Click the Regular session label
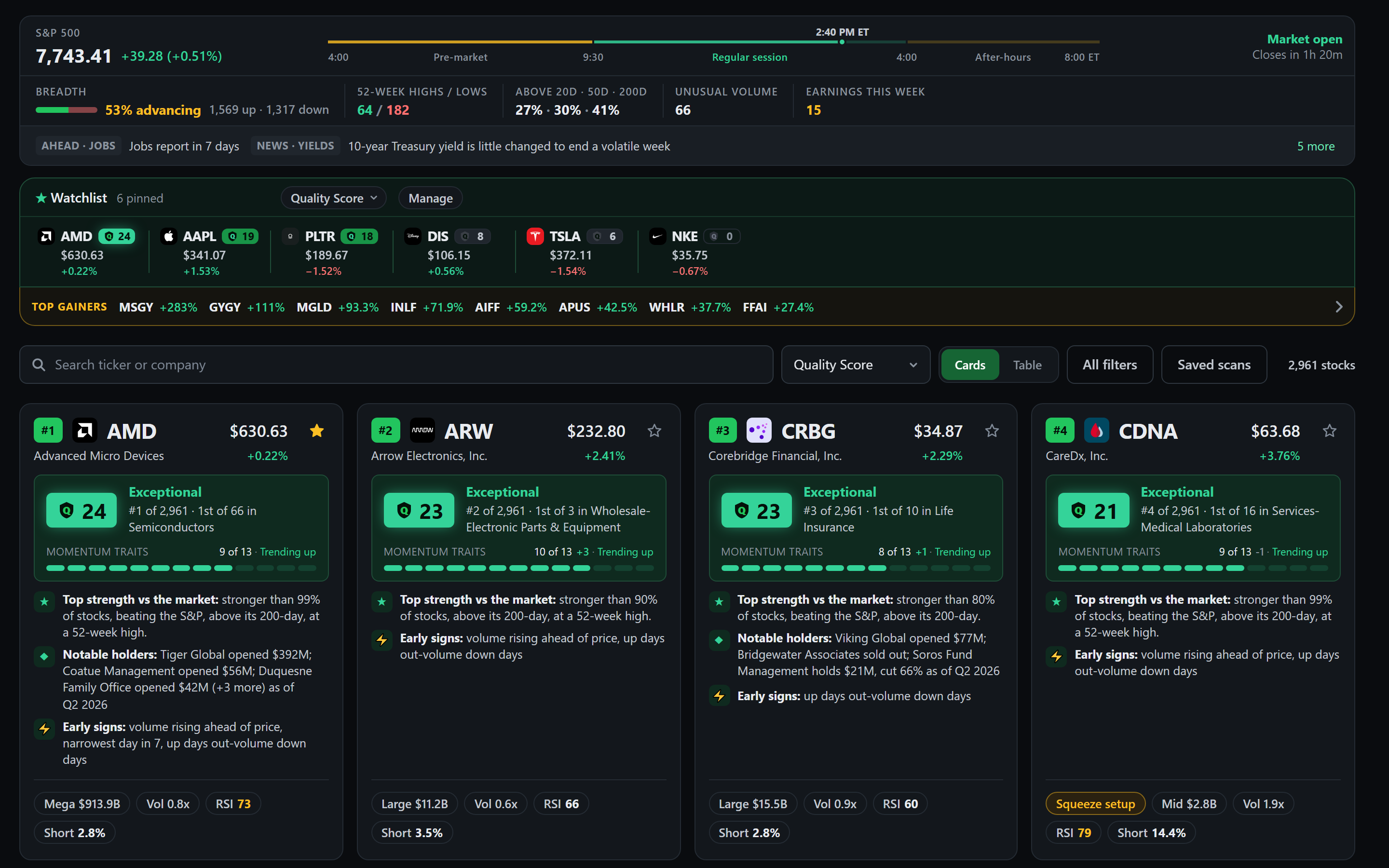 pyautogui.click(x=749, y=57)
